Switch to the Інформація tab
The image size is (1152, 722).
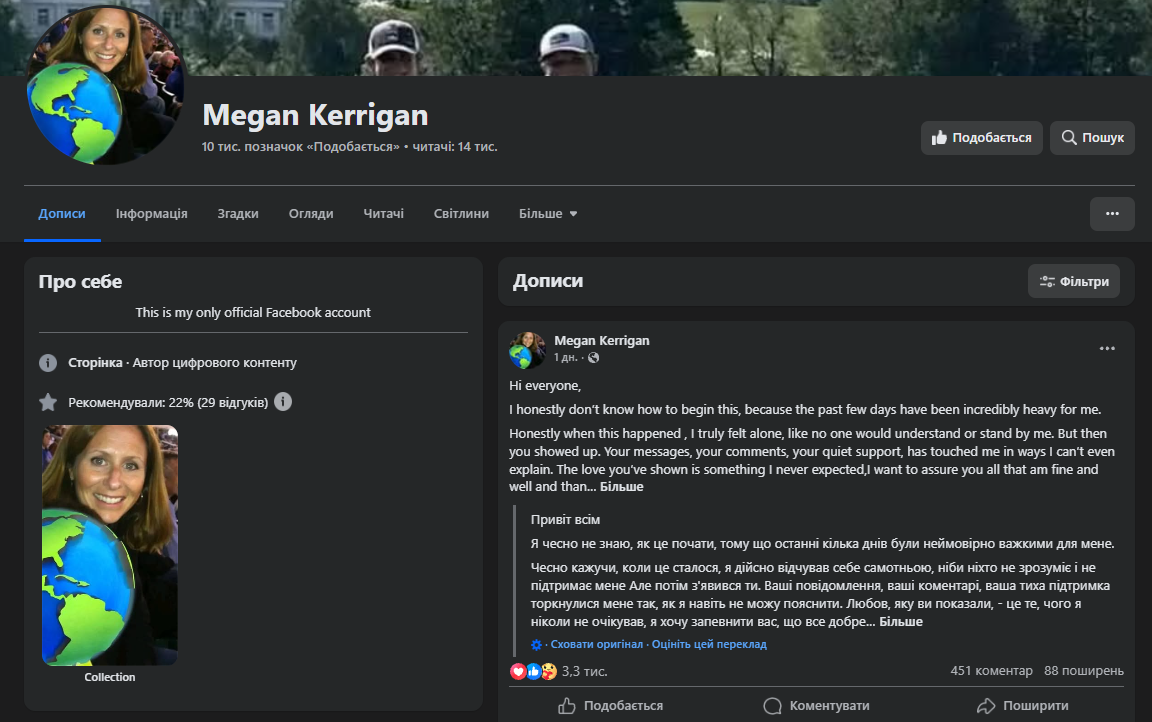(151, 214)
